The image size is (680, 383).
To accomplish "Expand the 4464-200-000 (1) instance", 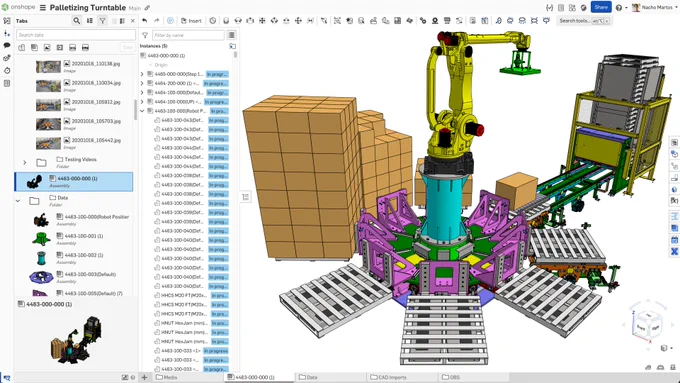I will (142, 83).
